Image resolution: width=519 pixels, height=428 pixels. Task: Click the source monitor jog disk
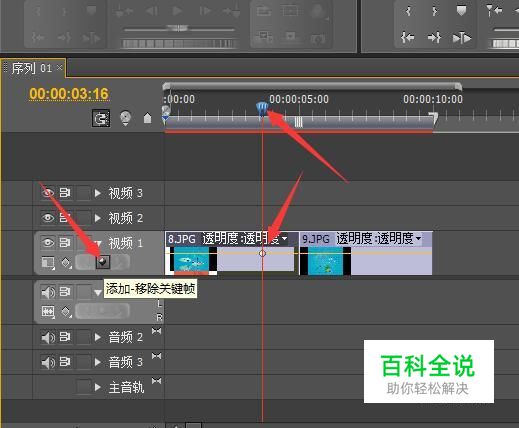[179, 43]
